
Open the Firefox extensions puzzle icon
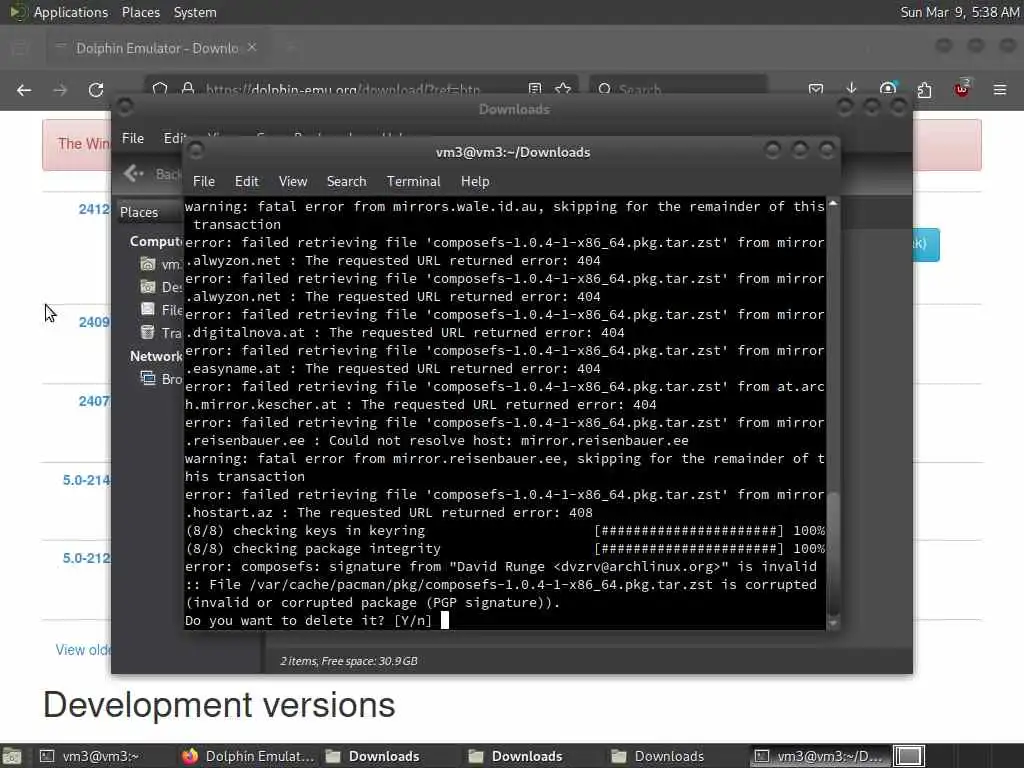(924, 89)
